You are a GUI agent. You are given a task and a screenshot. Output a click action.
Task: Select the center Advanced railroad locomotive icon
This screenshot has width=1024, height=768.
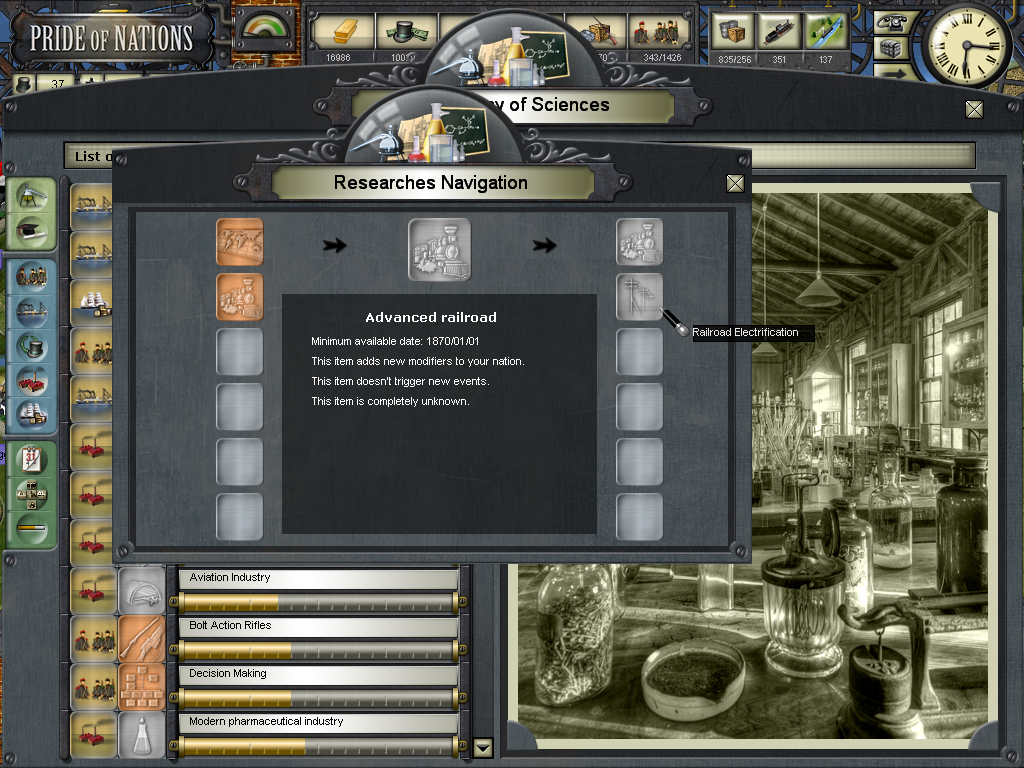(439, 249)
